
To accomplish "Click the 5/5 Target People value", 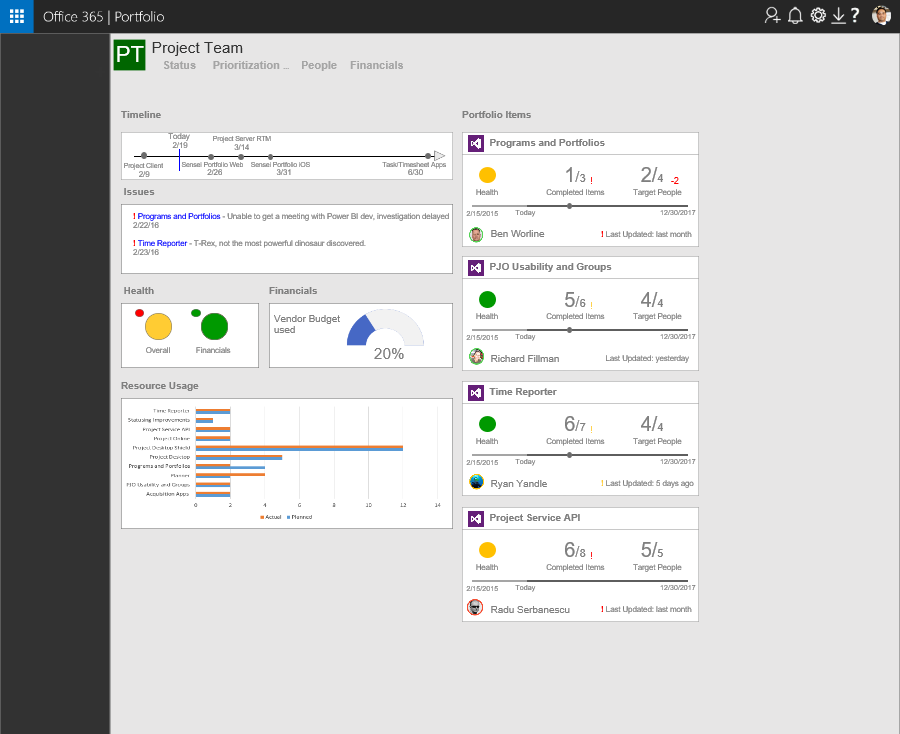I will click(x=652, y=550).
